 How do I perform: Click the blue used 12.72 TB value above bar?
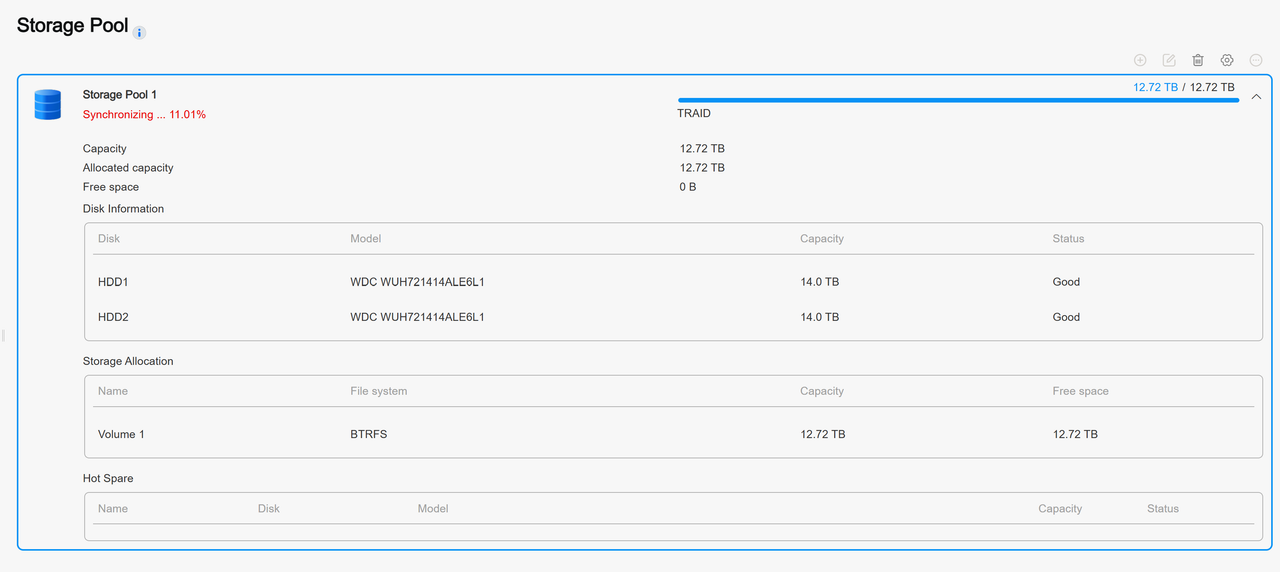coord(1155,87)
